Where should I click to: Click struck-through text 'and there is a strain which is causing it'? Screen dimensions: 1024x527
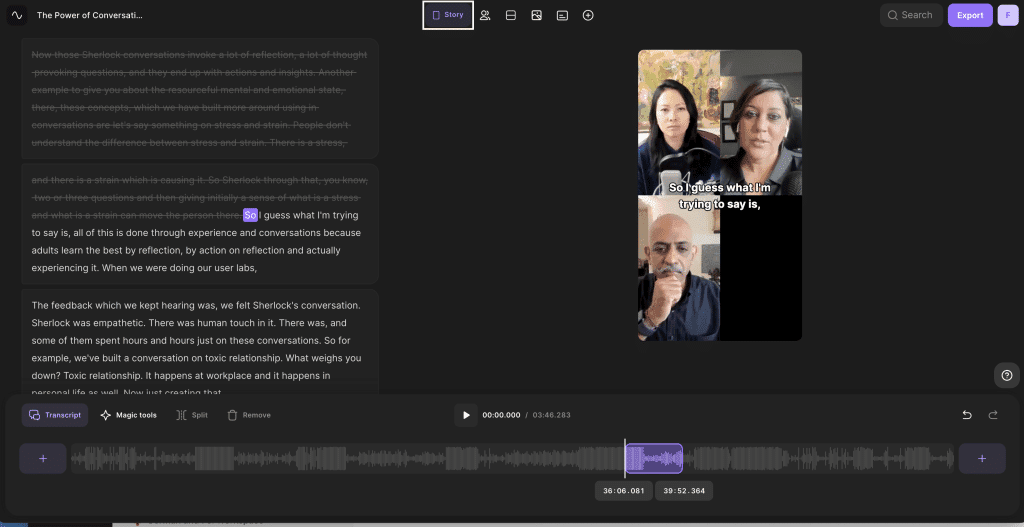pyautogui.click(x=118, y=180)
